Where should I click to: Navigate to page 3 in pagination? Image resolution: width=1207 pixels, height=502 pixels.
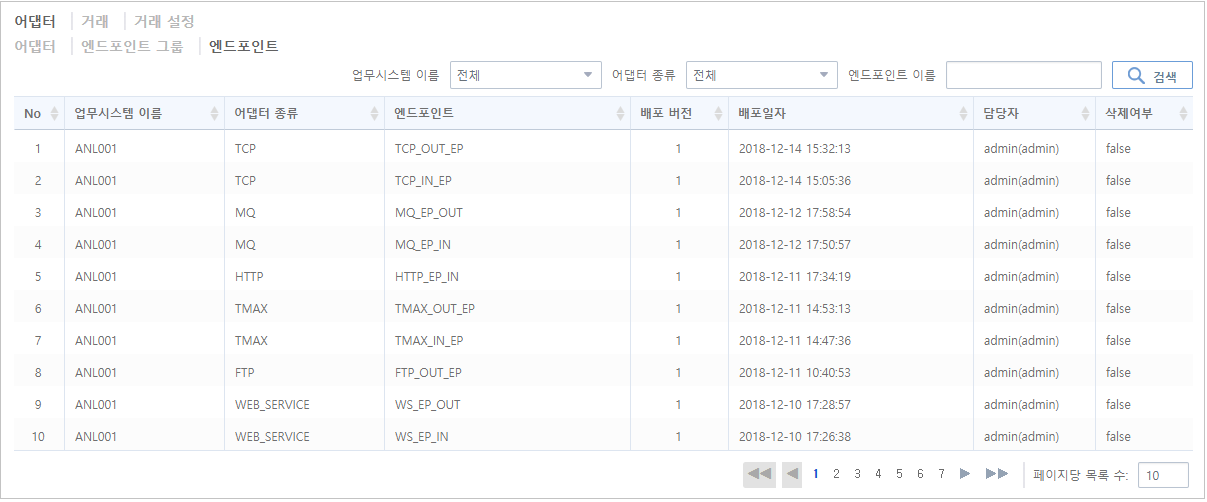[x=857, y=474]
